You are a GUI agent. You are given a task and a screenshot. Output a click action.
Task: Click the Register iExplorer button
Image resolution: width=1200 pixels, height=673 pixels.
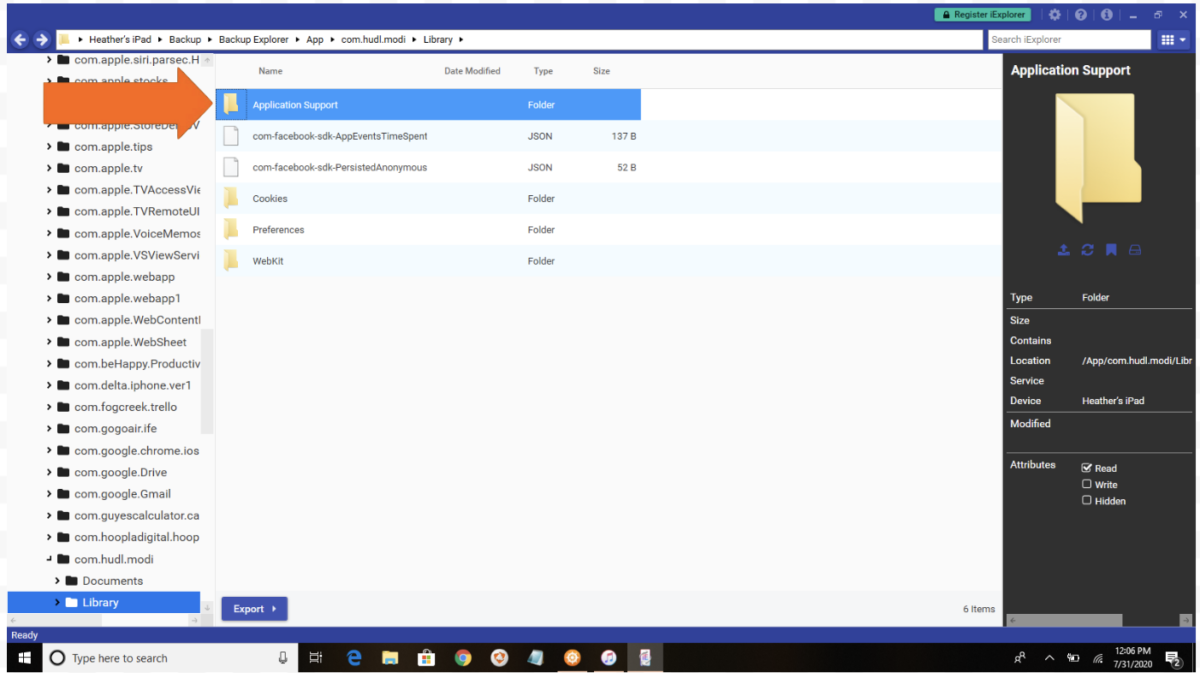[982, 15]
